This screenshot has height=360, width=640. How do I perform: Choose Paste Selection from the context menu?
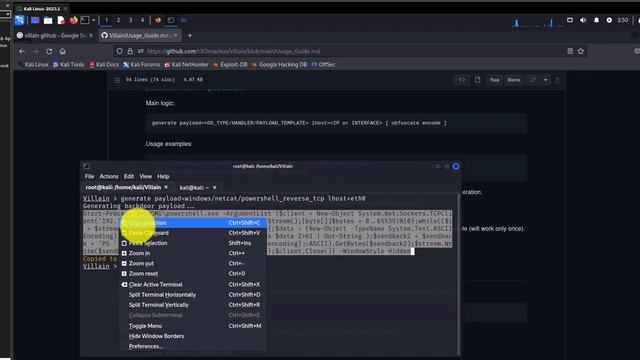pos(192,243)
